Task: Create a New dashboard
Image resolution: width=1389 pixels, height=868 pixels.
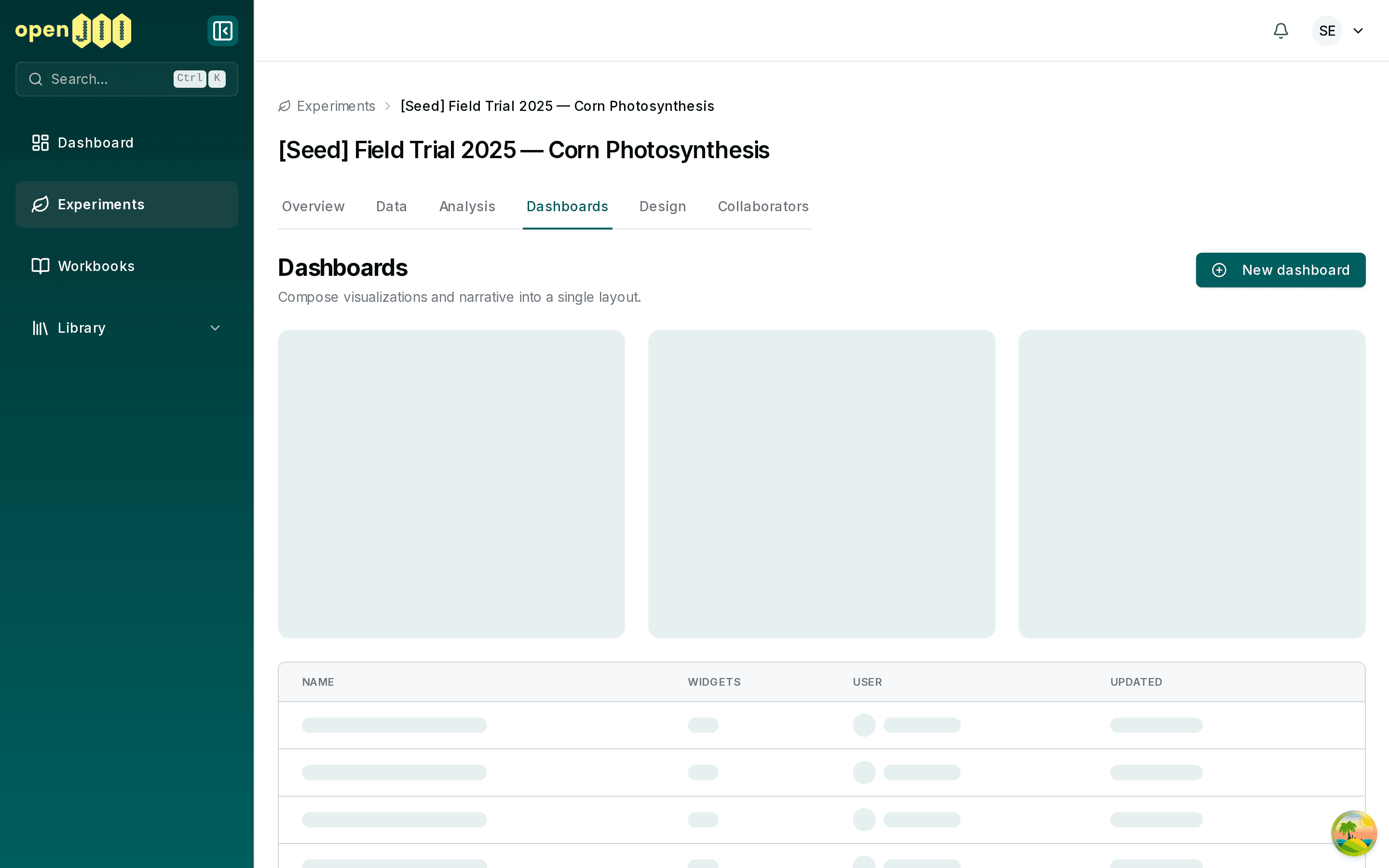Action: (1280, 270)
